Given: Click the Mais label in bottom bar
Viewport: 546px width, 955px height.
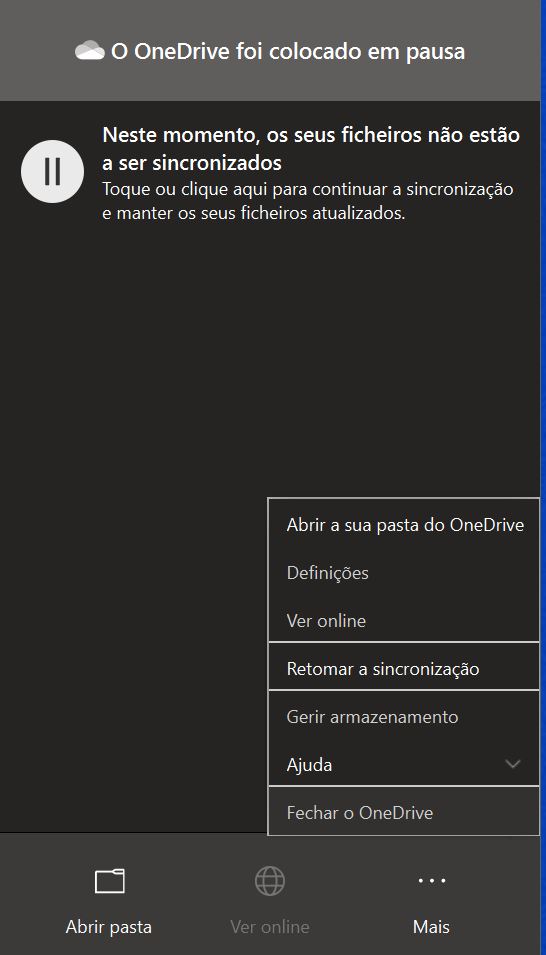Looking at the screenshot, I should [x=431, y=927].
